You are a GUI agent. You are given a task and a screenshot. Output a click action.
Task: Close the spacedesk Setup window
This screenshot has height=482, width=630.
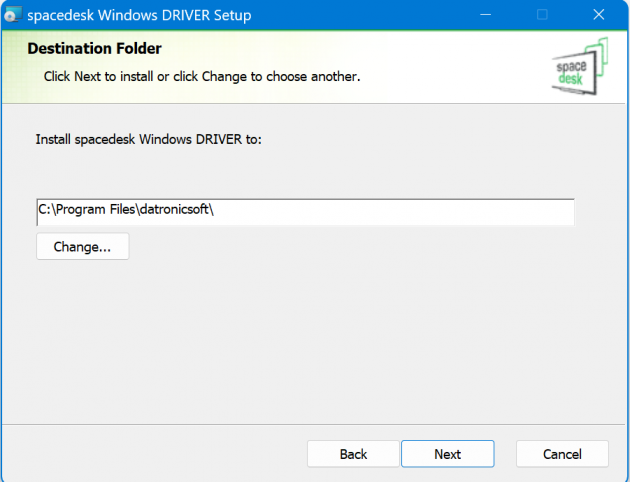click(598, 15)
